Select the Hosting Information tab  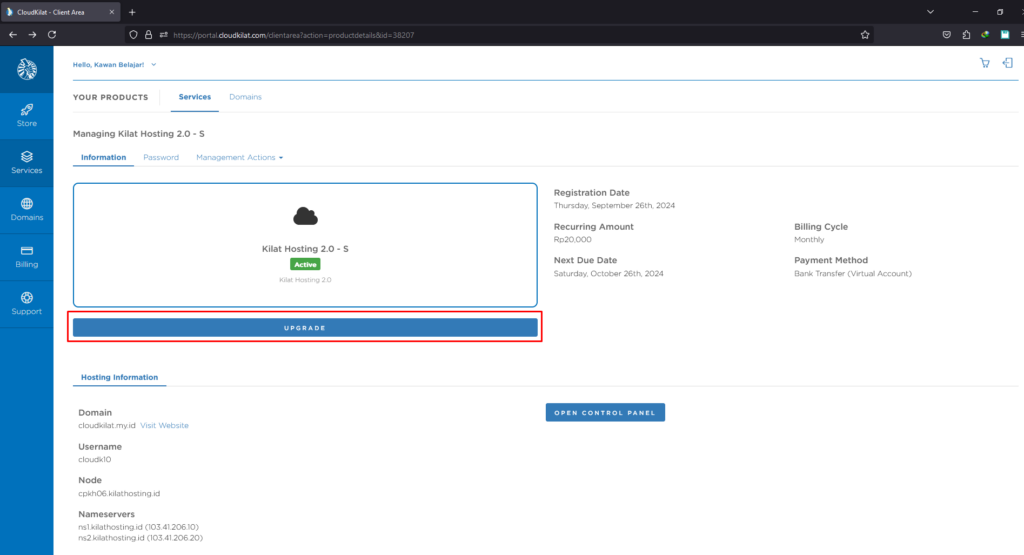119,377
